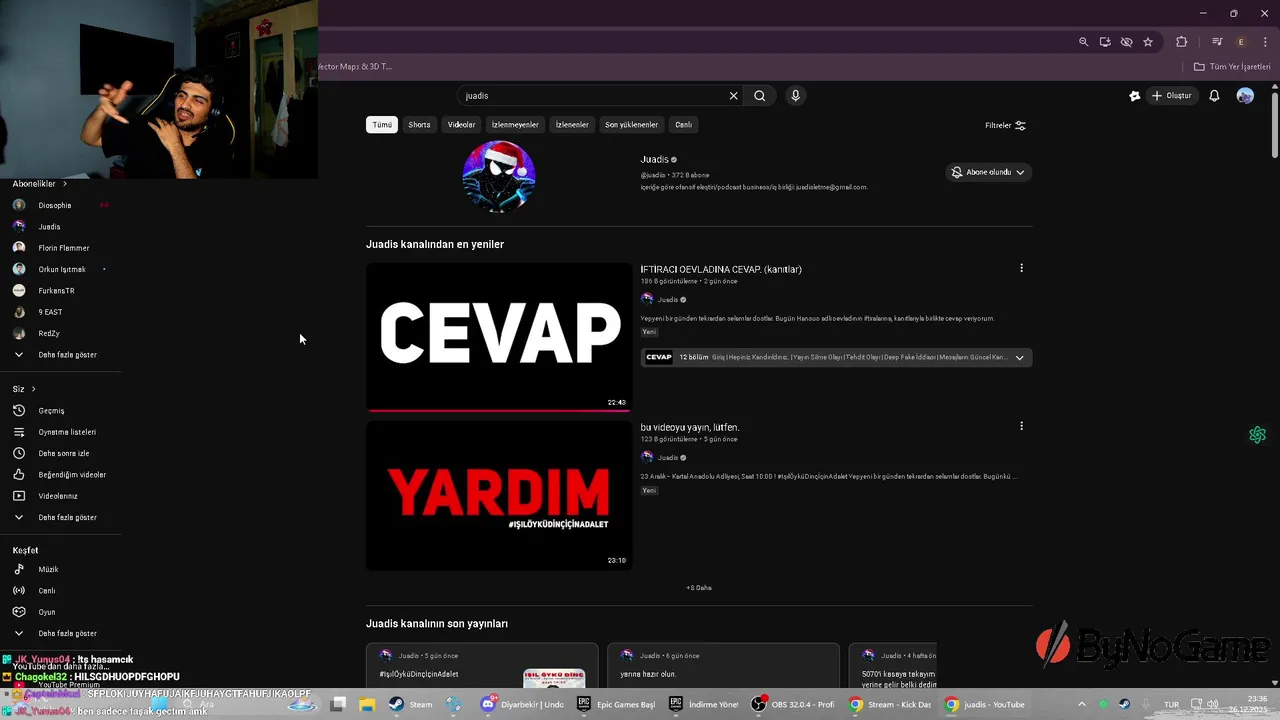Select the Shorts filter chip

(419, 125)
